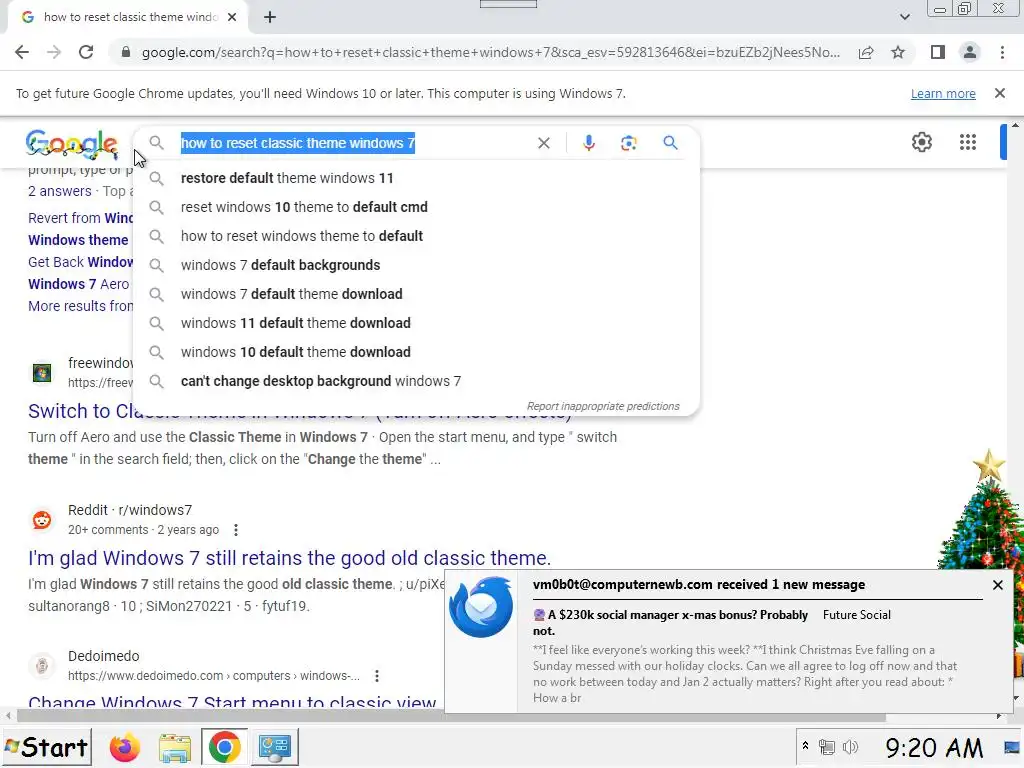Open the 'I'm glad Windows 7 still retains' result
Viewport: 1024px width, 768px height.
pyautogui.click(x=289, y=558)
